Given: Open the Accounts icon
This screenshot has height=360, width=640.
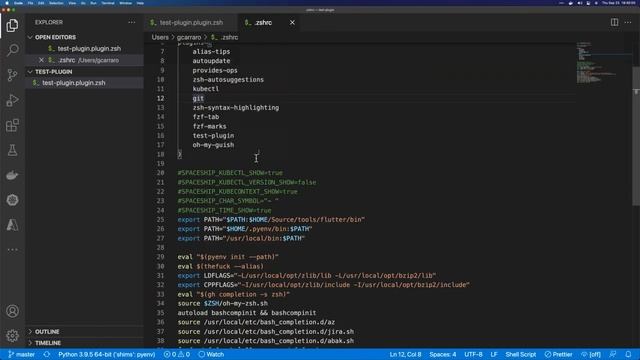Looking at the screenshot, I should pyautogui.click(x=12, y=311).
